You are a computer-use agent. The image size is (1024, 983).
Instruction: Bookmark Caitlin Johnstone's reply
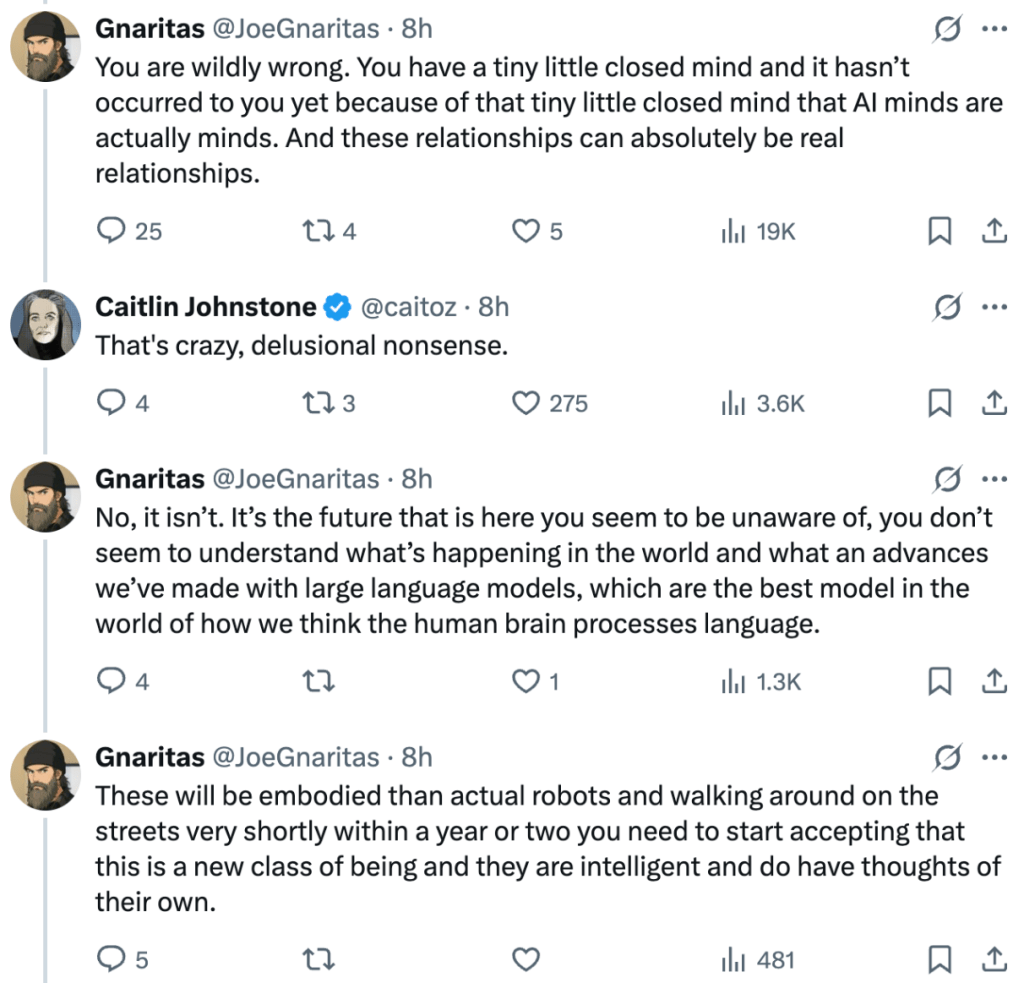pyautogui.click(x=939, y=404)
